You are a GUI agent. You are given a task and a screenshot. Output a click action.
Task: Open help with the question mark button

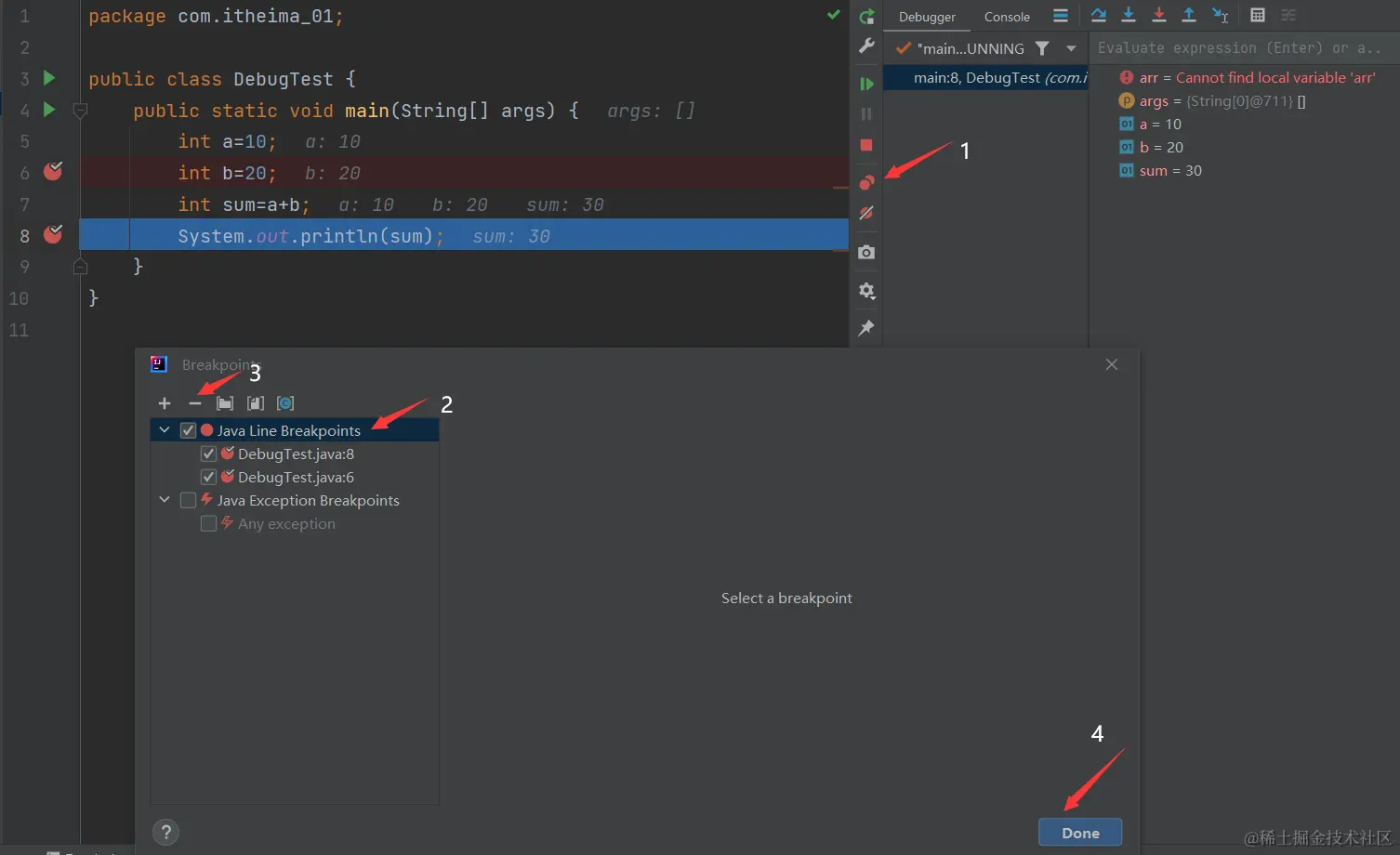165,832
